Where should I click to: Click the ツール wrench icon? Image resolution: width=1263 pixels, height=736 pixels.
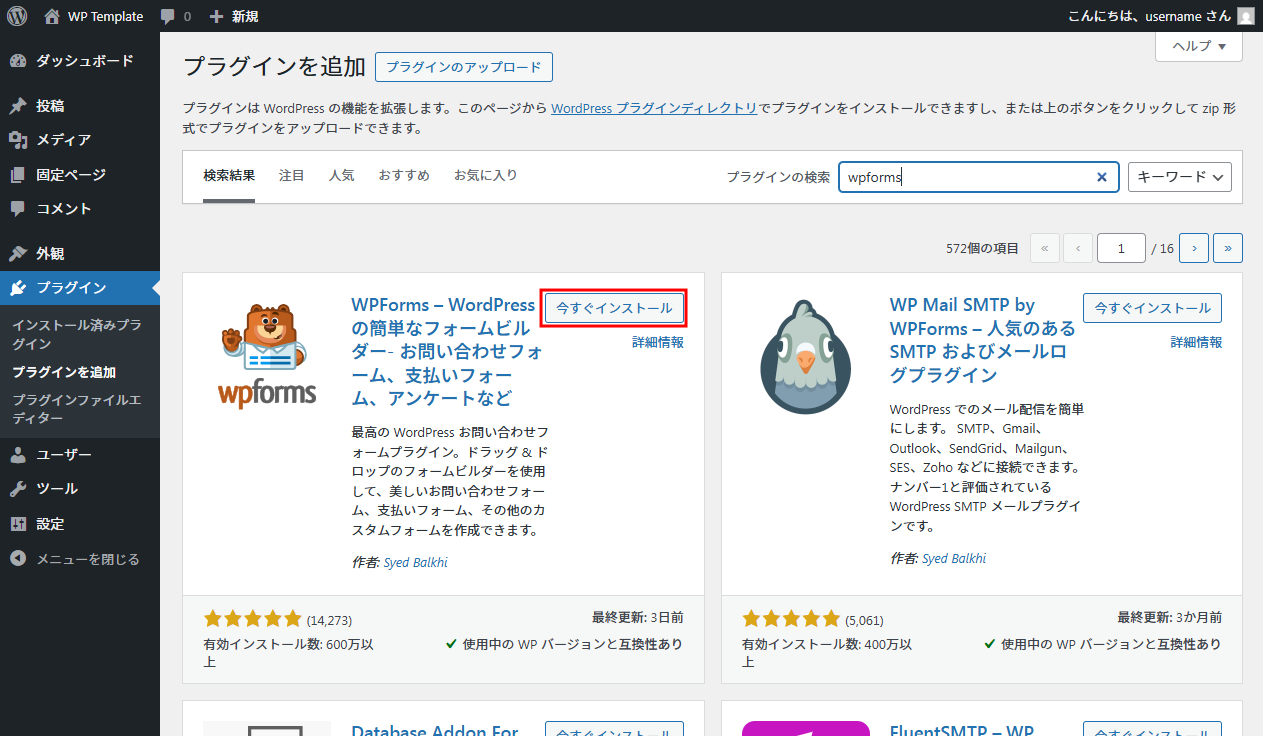coord(18,489)
